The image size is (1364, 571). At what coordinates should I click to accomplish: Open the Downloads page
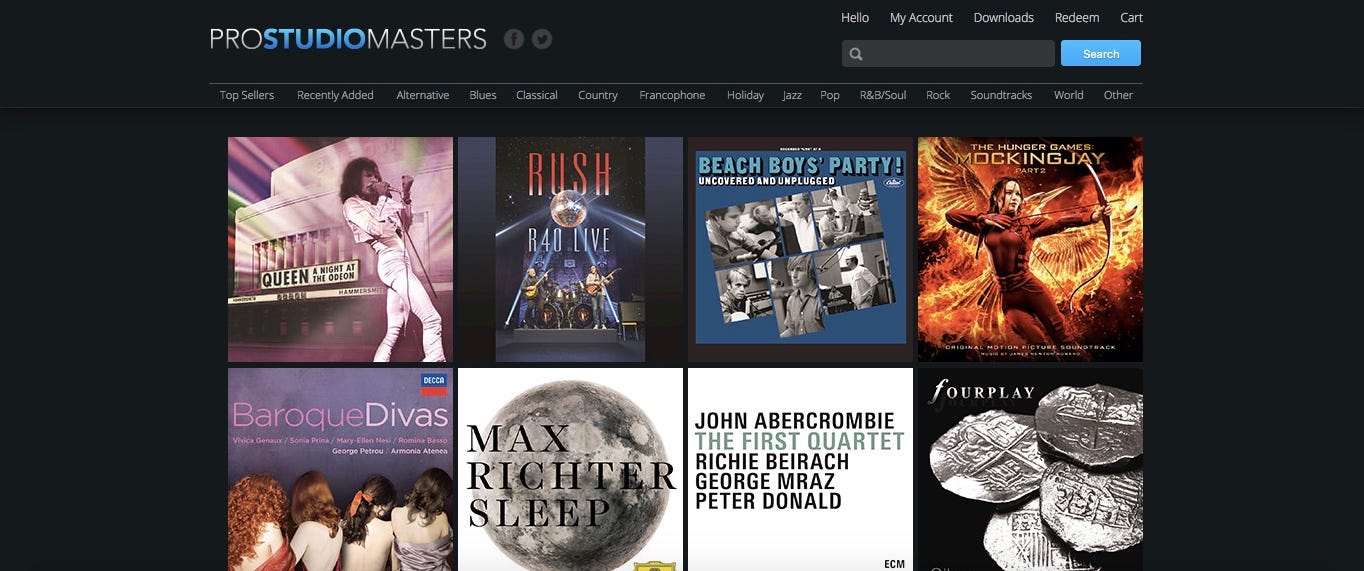click(x=1004, y=17)
